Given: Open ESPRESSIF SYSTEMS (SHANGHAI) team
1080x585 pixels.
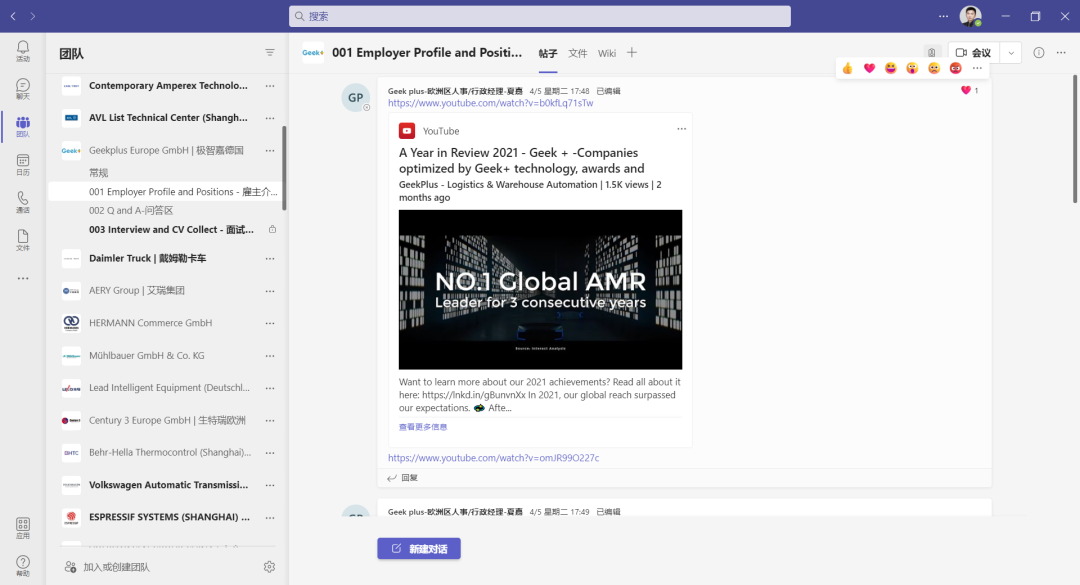Looking at the screenshot, I should [x=169, y=517].
